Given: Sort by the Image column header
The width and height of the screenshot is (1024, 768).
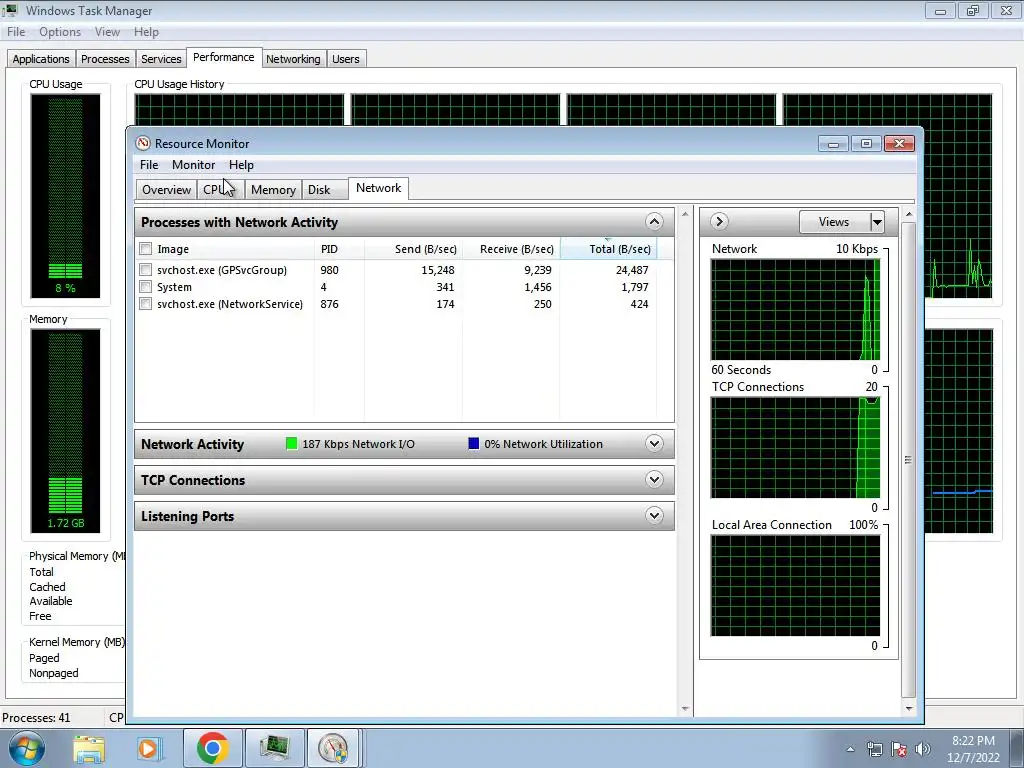Looking at the screenshot, I should tap(225, 249).
